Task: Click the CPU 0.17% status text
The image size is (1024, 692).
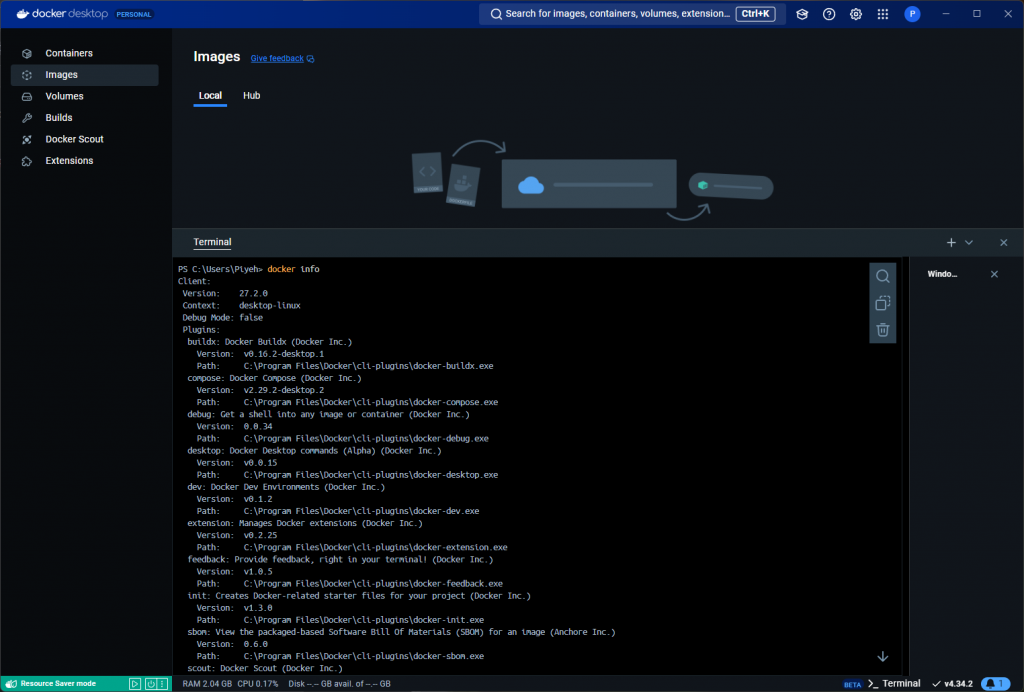Action: (x=258, y=684)
